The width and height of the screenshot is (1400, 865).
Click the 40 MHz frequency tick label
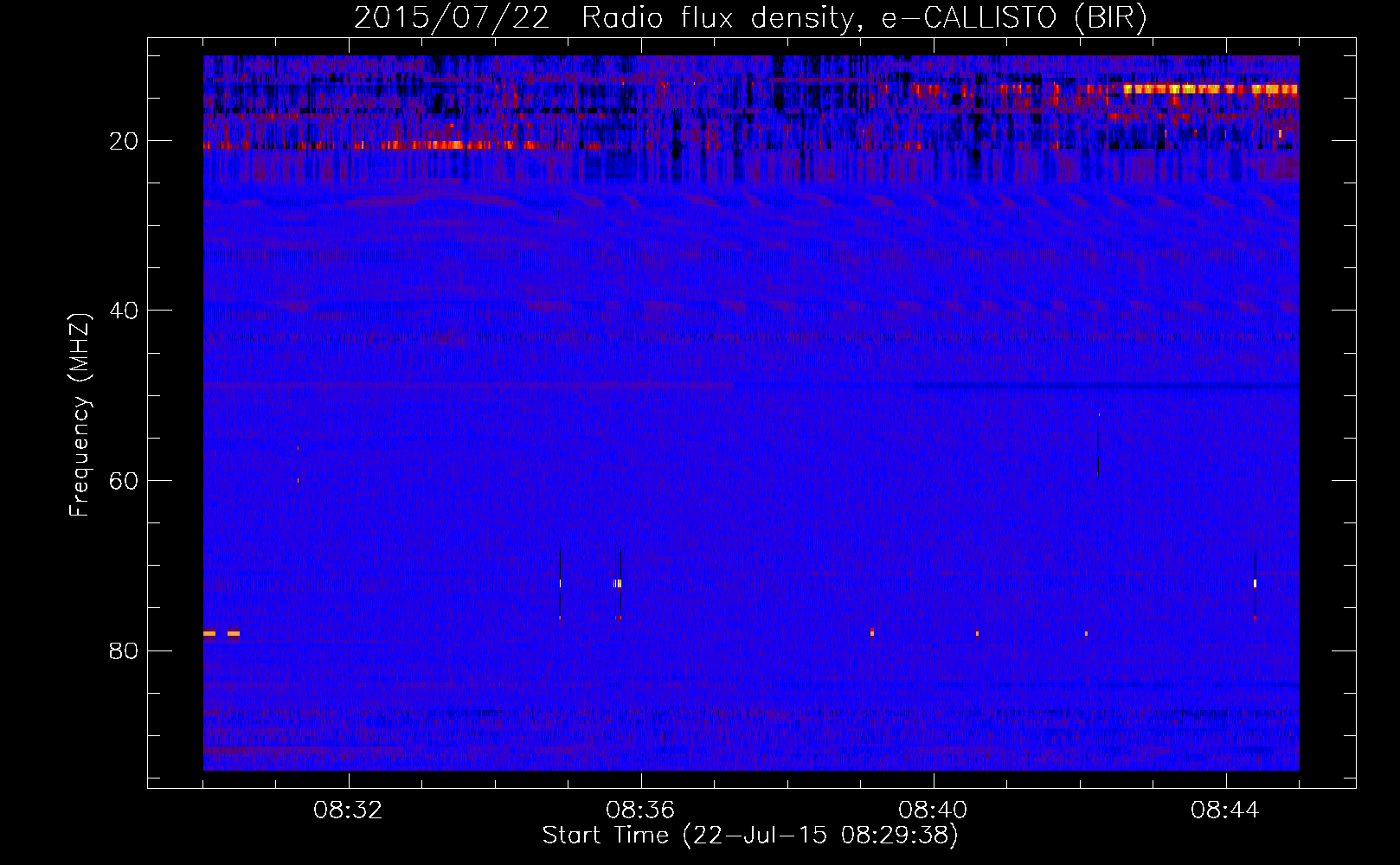point(124,311)
